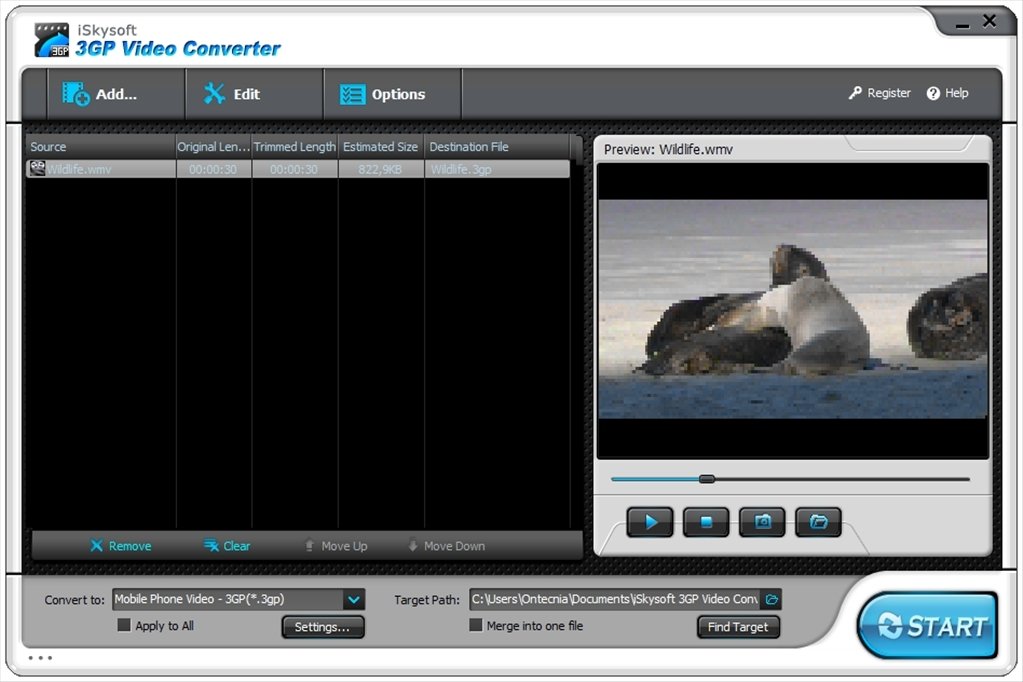The width and height of the screenshot is (1023, 682).
Task: Click the Trimmed Length column header
Action: click(x=295, y=147)
